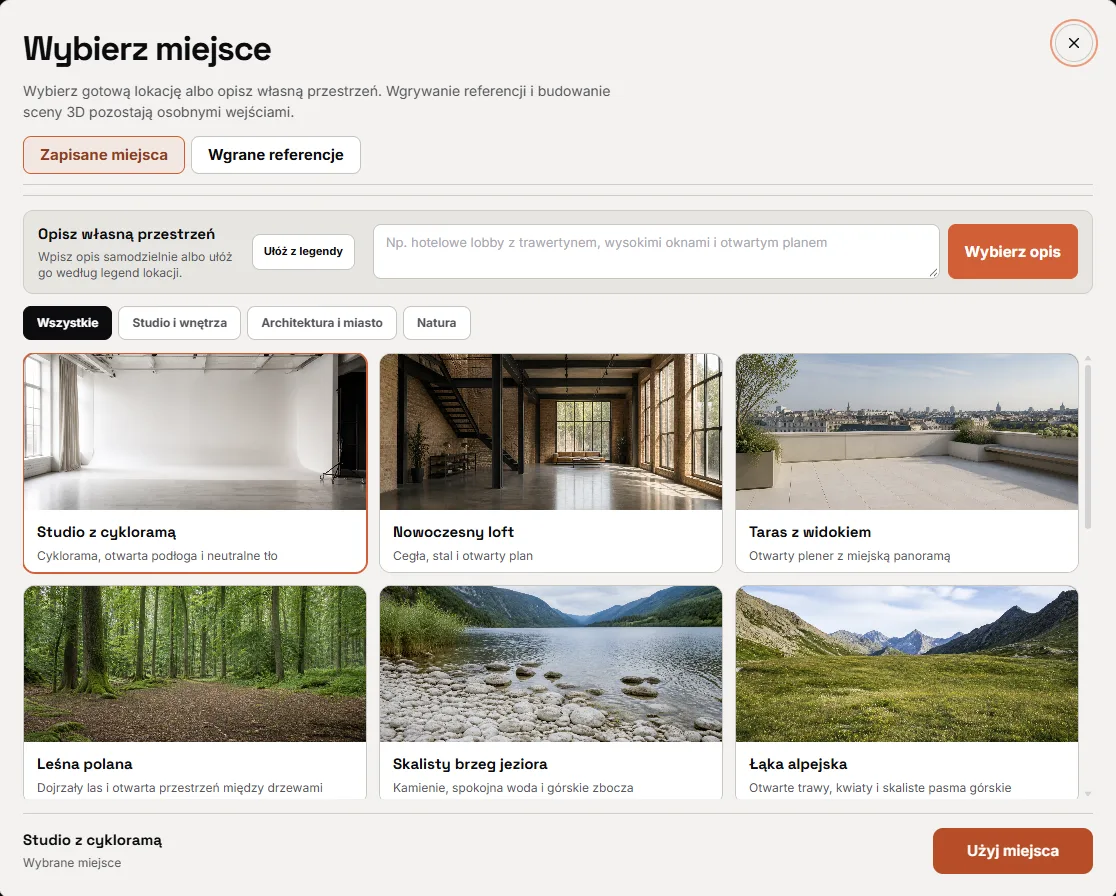This screenshot has width=1116, height=896.
Task: Choose the Skalisty brzeg jeziora thumbnail
Action: [x=551, y=664]
